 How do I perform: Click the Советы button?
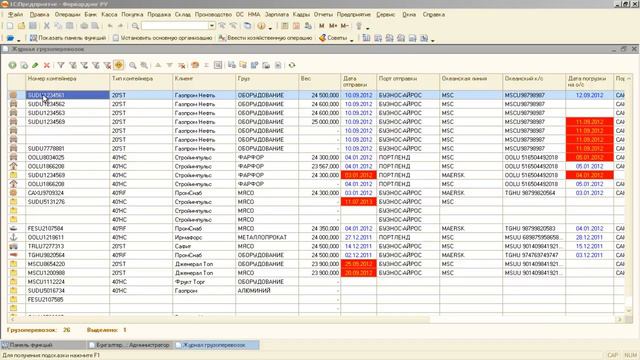click(x=333, y=38)
